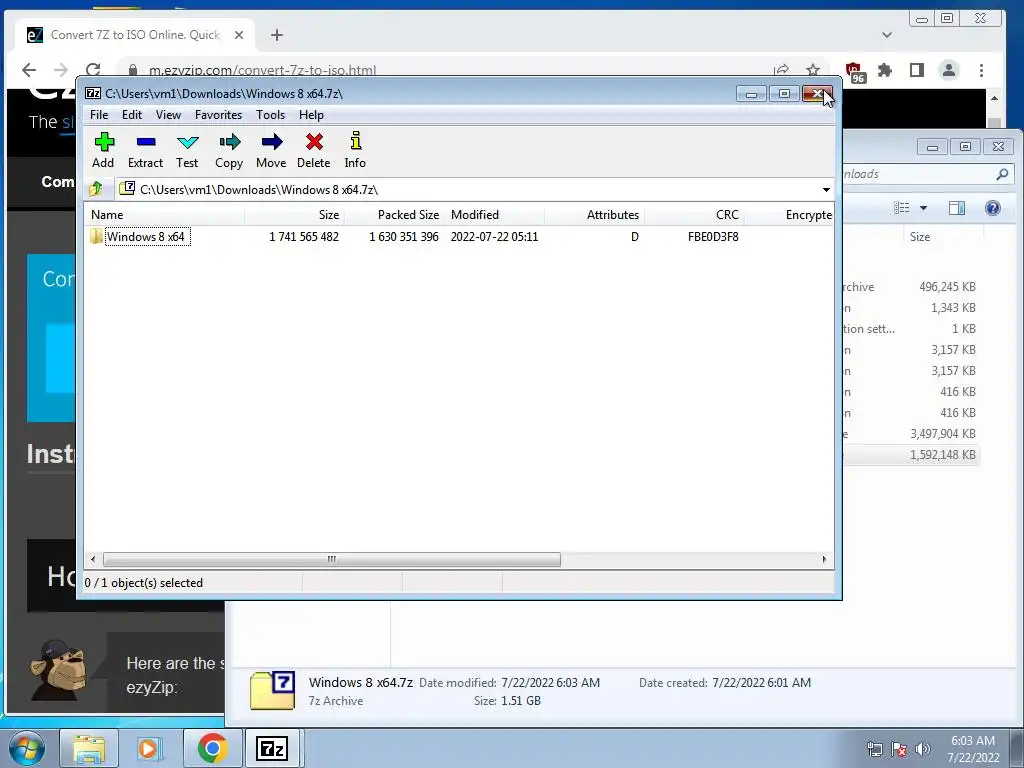The image size is (1024, 768).
Task: Click Explorer help question mark icon
Action: (x=993, y=208)
